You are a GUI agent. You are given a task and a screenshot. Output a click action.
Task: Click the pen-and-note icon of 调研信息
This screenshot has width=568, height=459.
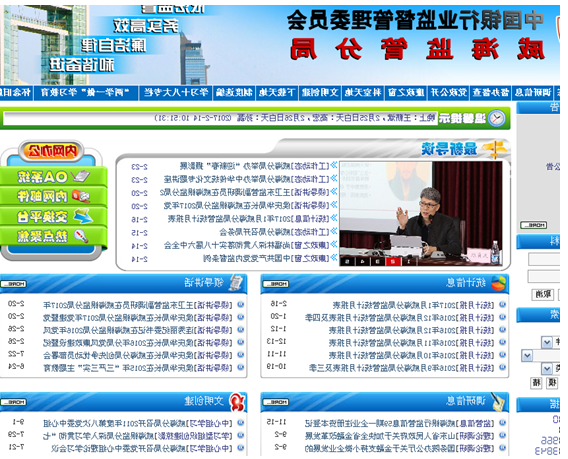pyautogui.click(x=498, y=401)
